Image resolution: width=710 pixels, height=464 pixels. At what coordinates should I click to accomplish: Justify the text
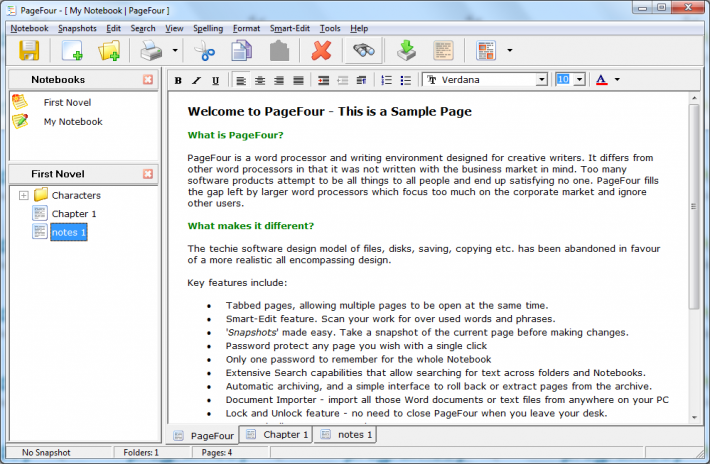[298, 80]
